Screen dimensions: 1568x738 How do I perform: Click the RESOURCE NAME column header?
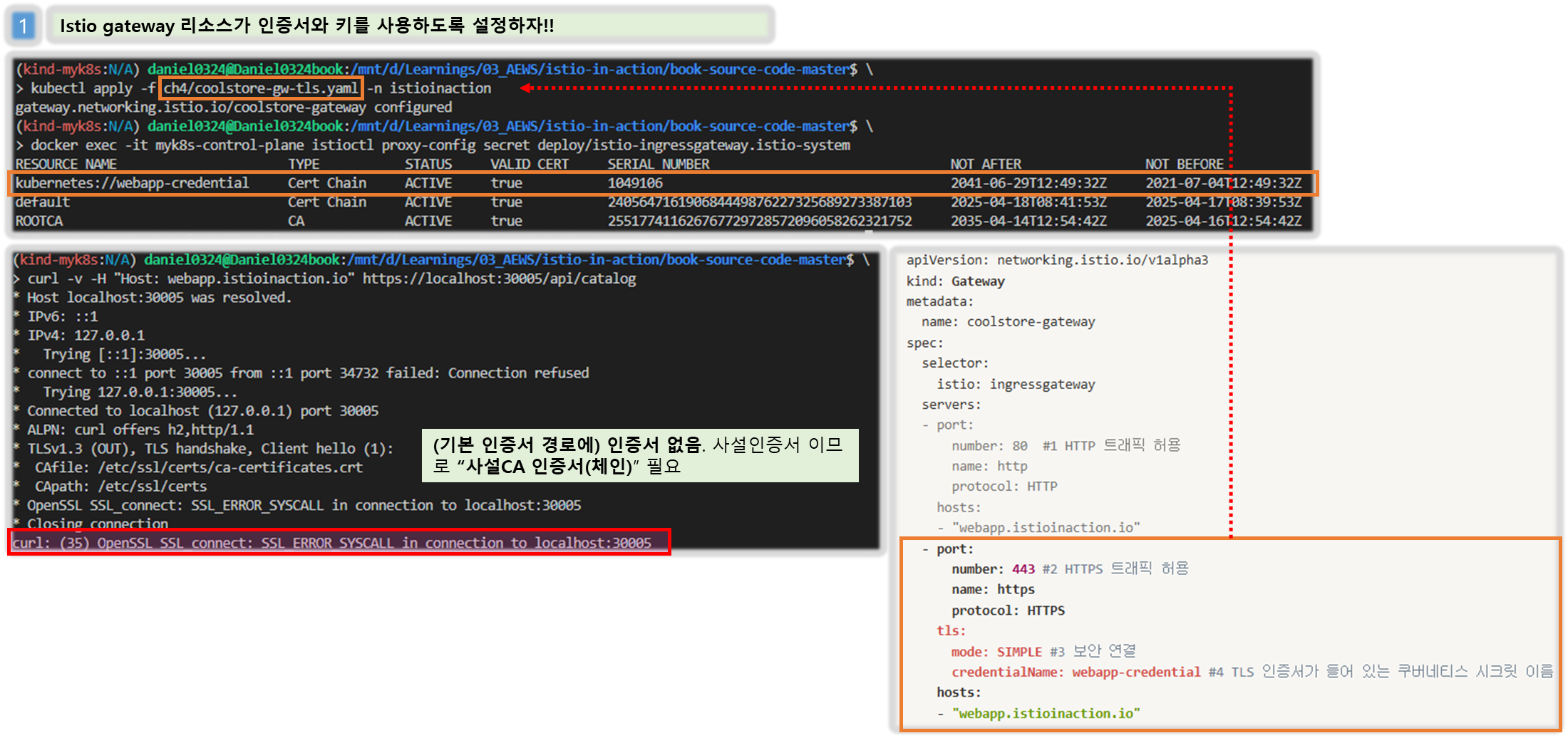pyautogui.click(x=66, y=164)
